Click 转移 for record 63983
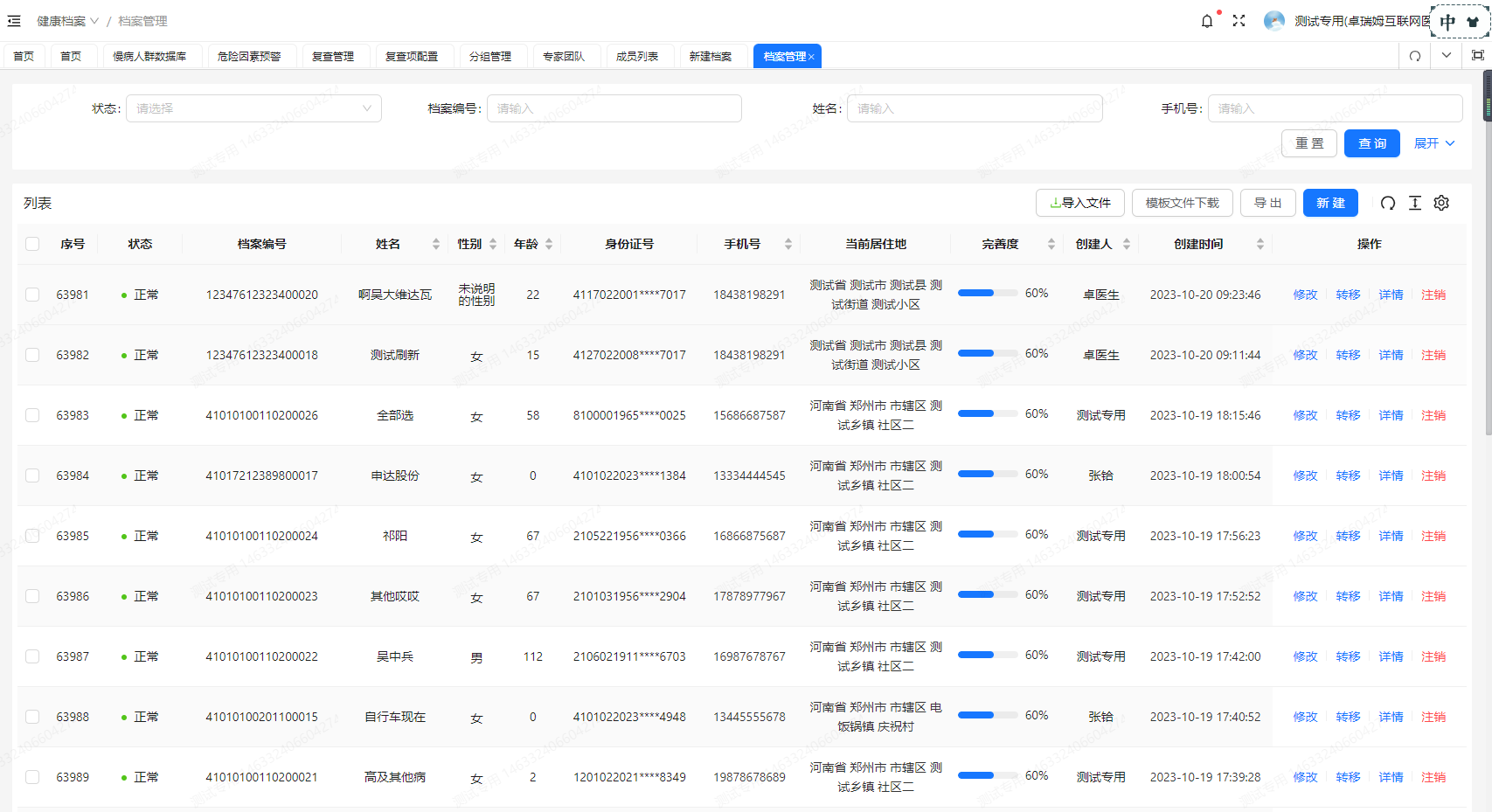This screenshot has width=1492, height=812. 1348,415
